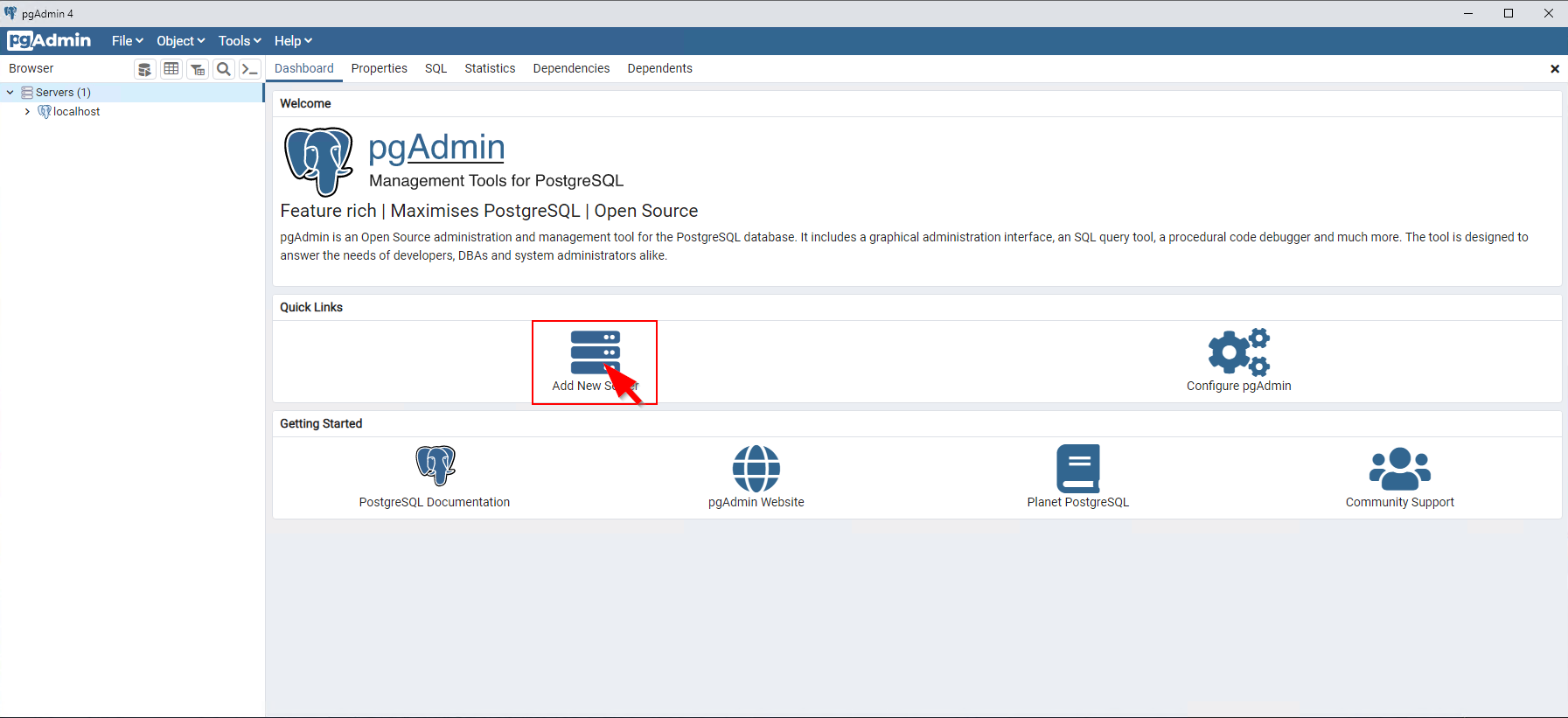
Task: Open the PSQL terminal tool icon
Action: (x=250, y=69)
